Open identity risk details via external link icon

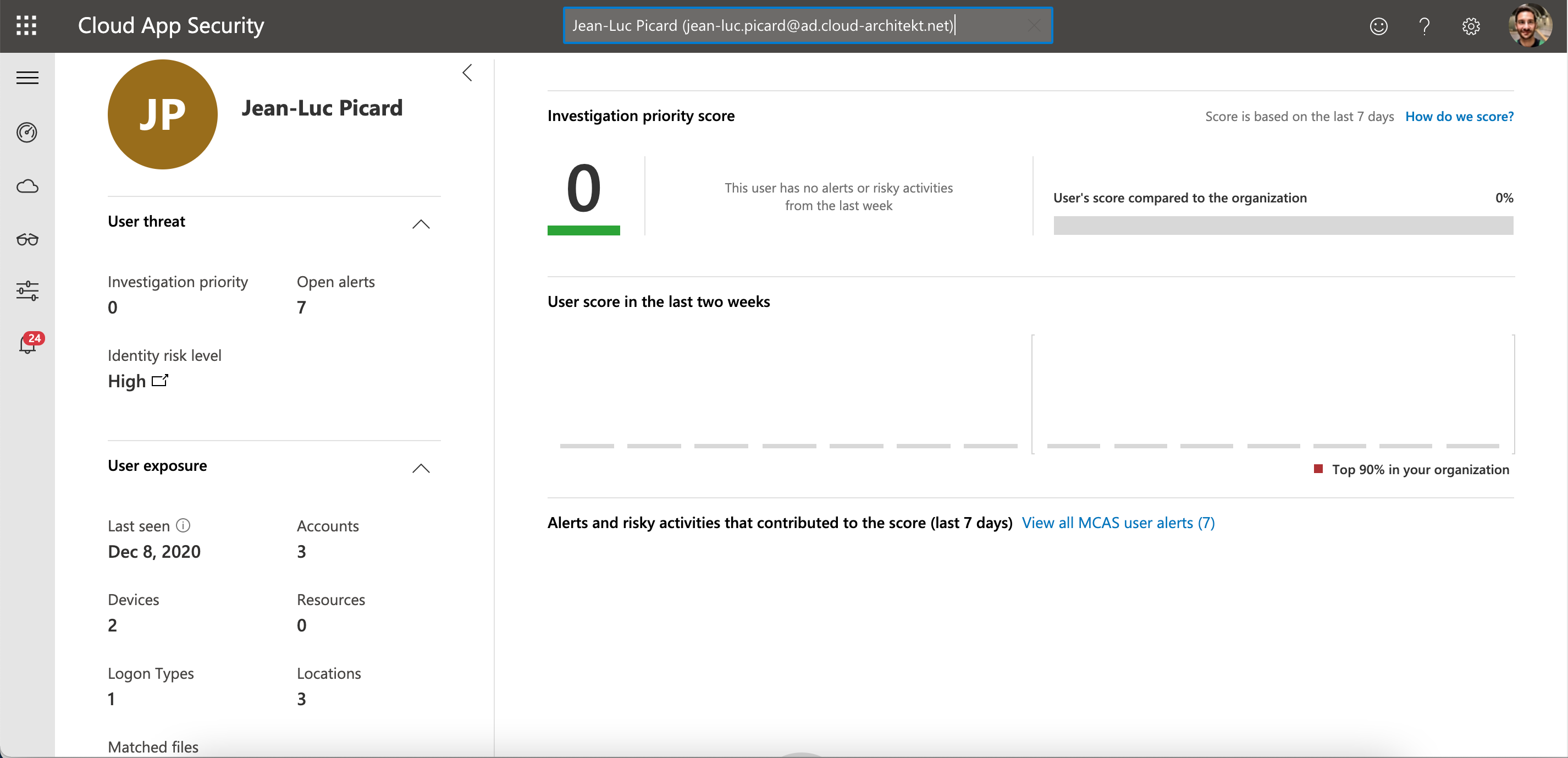159,381
